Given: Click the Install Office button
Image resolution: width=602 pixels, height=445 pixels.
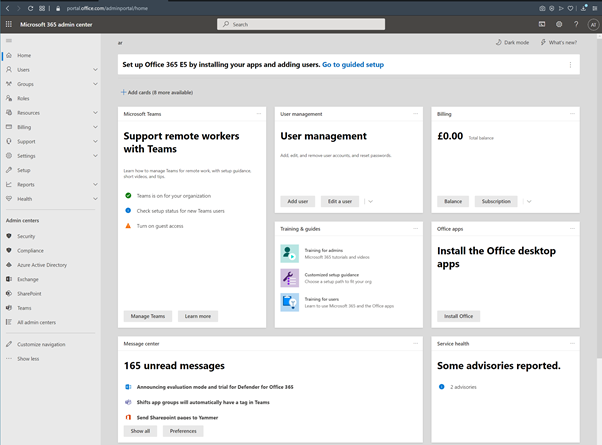Looking at the screenshot, I should pyautogui.click(x=458, y=316).
